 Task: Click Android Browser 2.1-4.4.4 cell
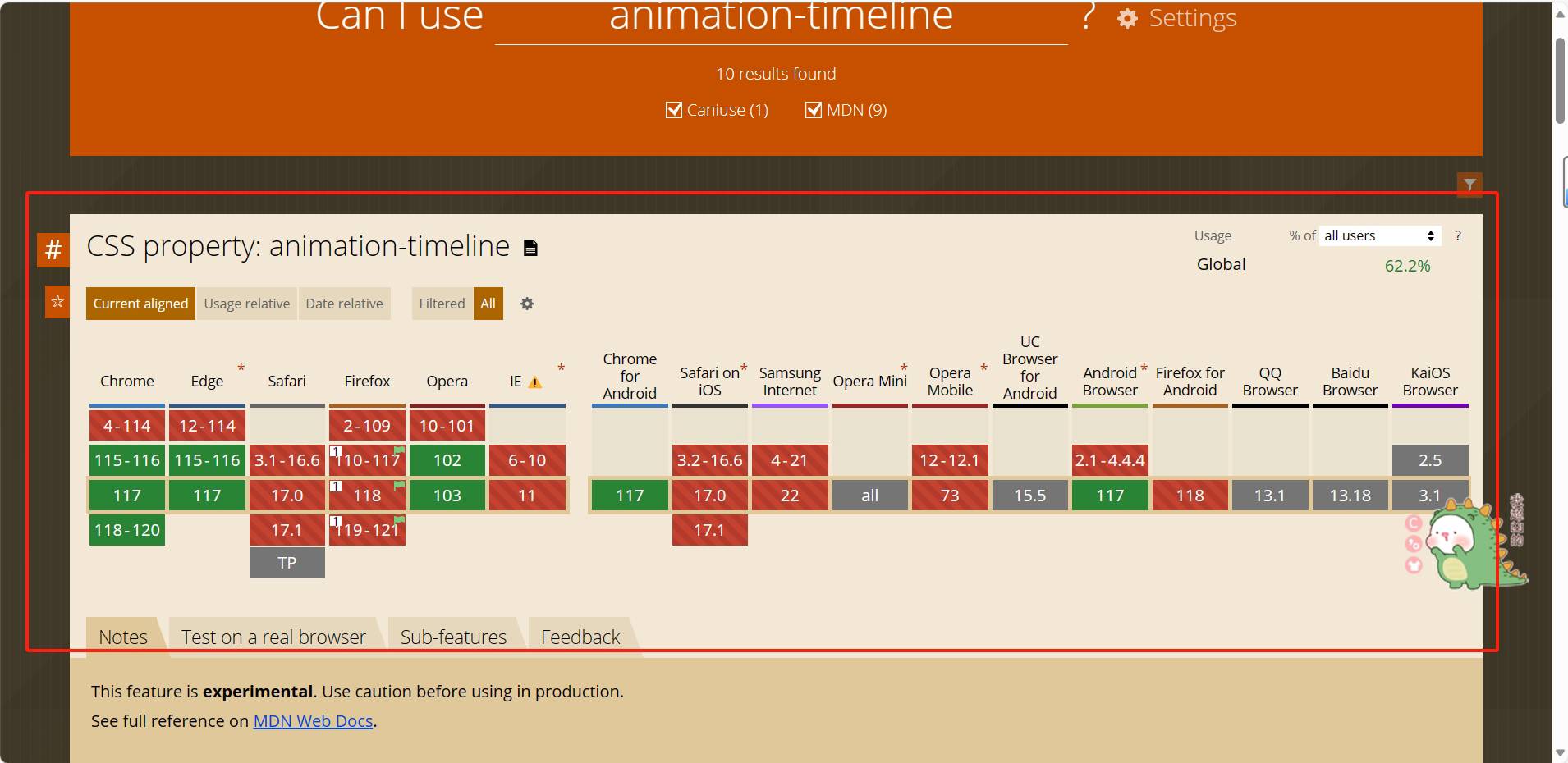(1110, 460)
